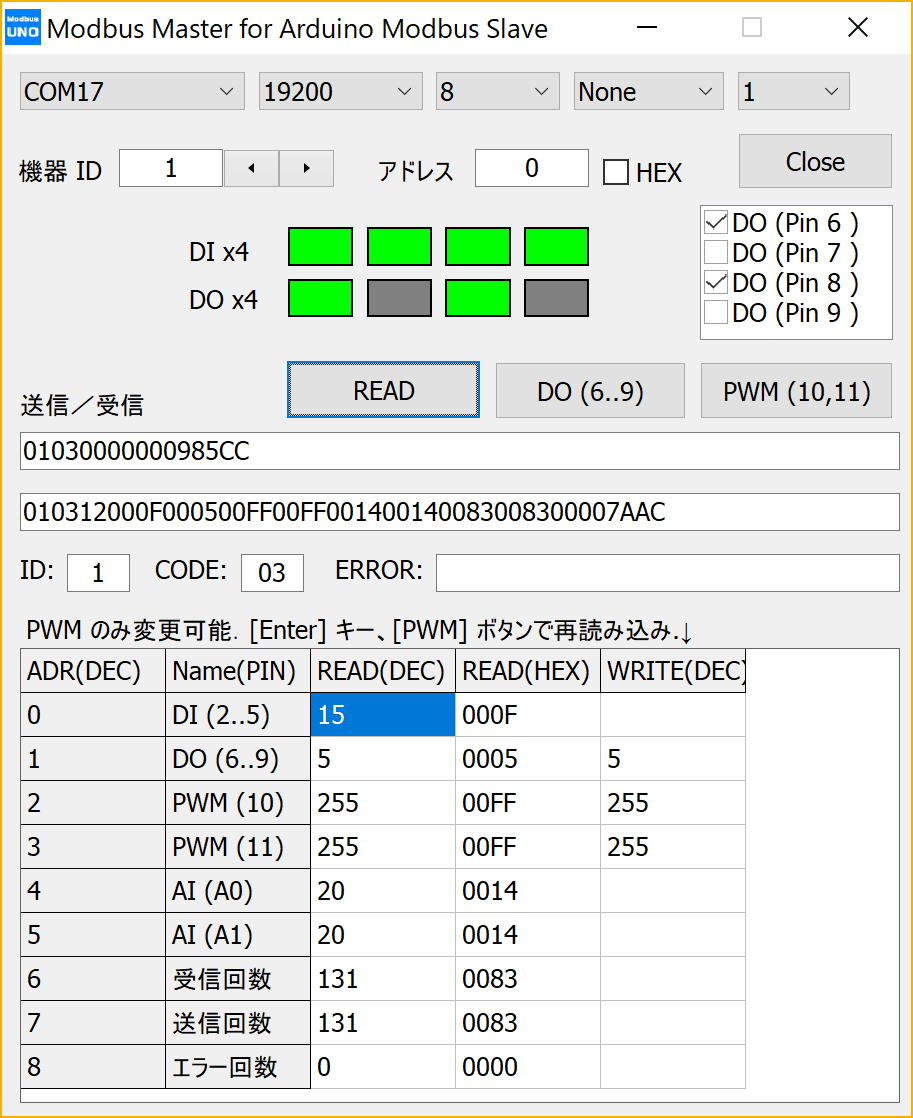Viewport: 913px width, 1118px height.
Task: Select the PWM (10) name cell
Action: click(238, 803)
